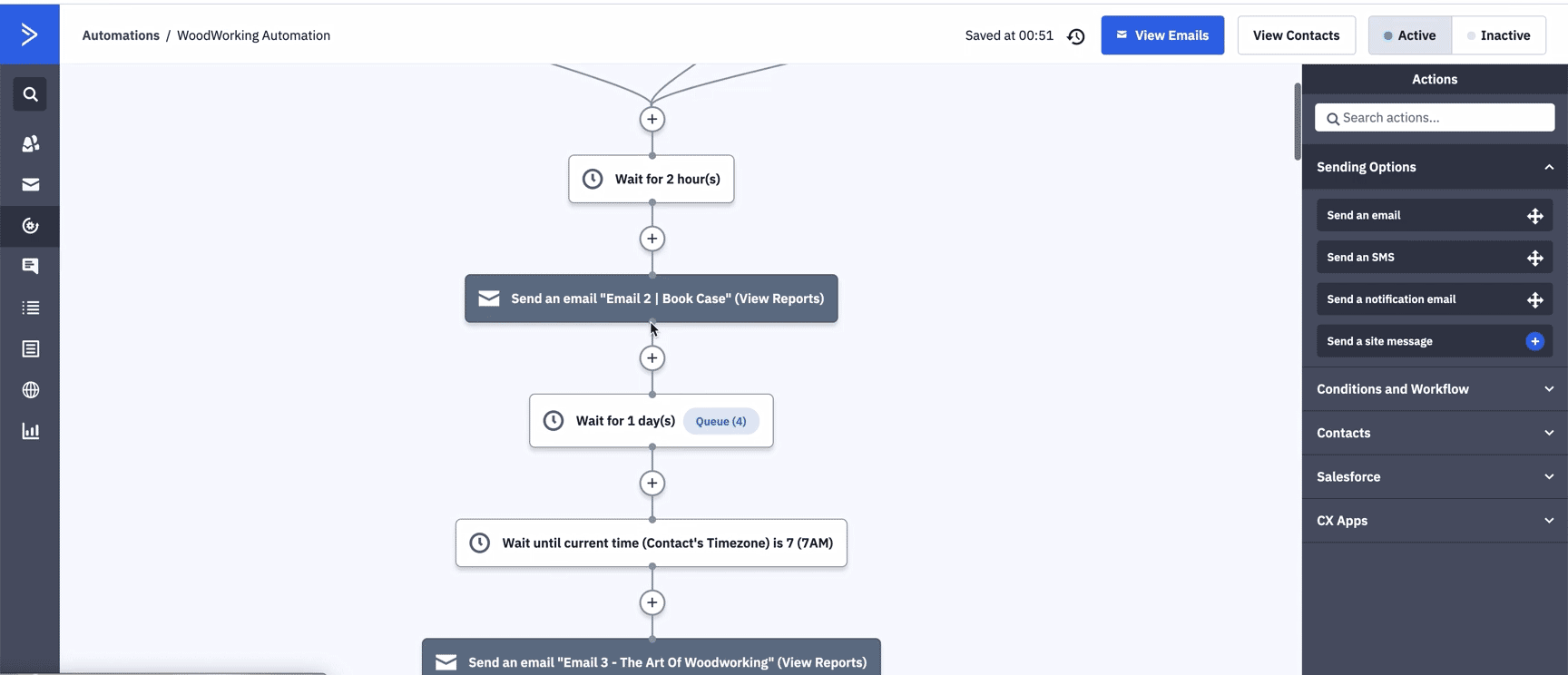Click the Search actions input field

tap(1443, 118)
